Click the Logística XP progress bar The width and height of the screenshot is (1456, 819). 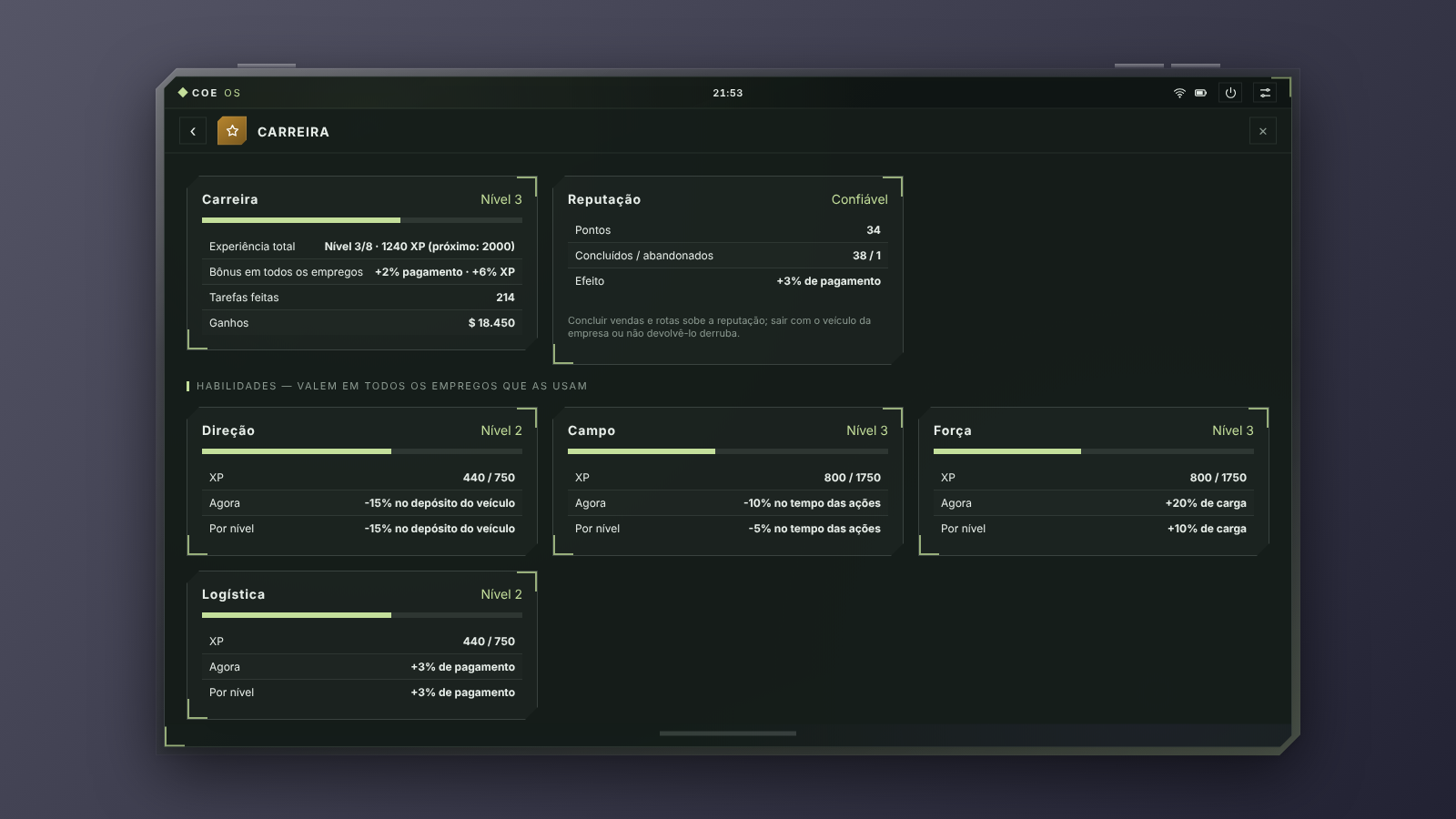click(x=362, y=615)
